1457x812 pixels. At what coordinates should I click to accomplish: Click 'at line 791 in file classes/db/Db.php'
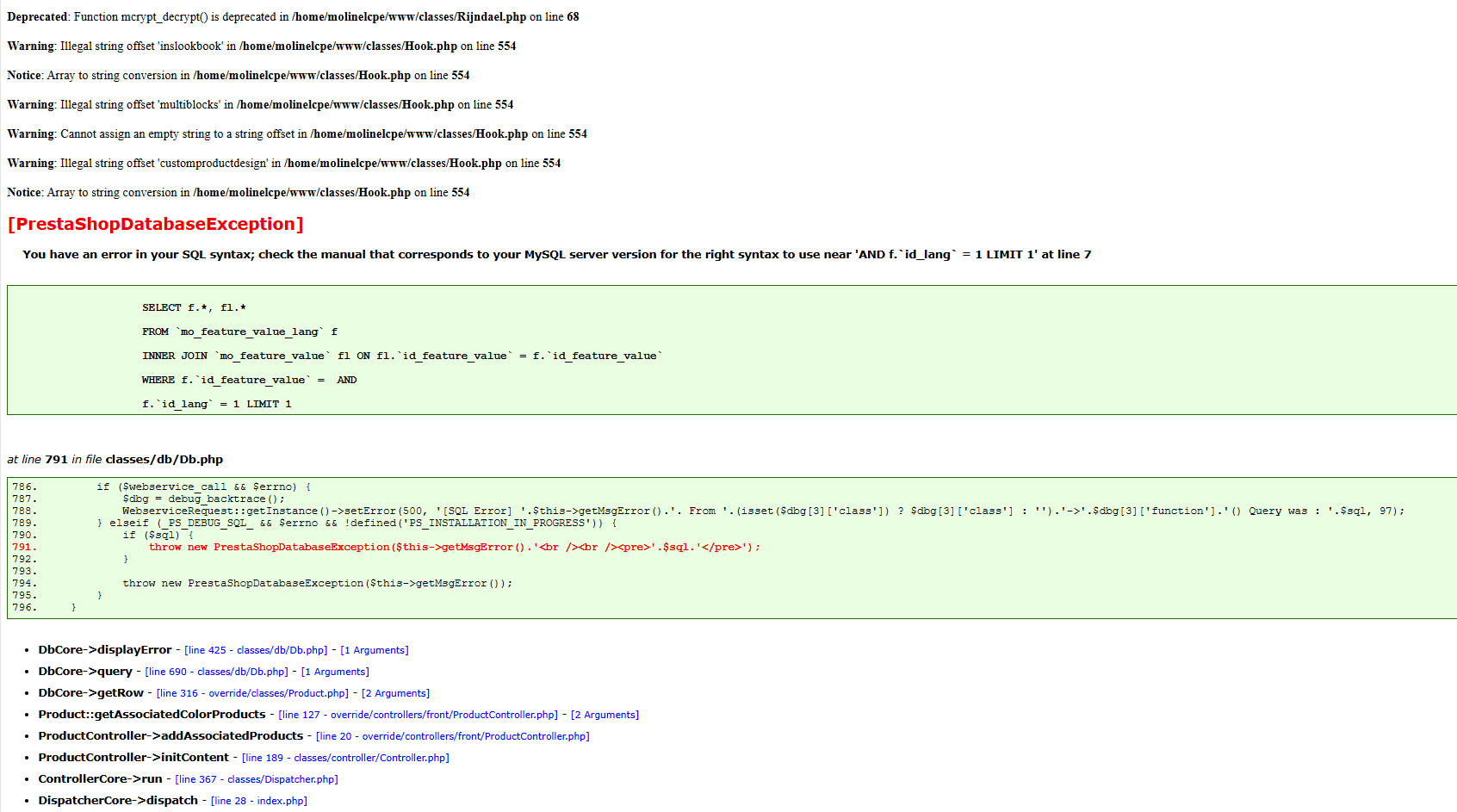115,459
